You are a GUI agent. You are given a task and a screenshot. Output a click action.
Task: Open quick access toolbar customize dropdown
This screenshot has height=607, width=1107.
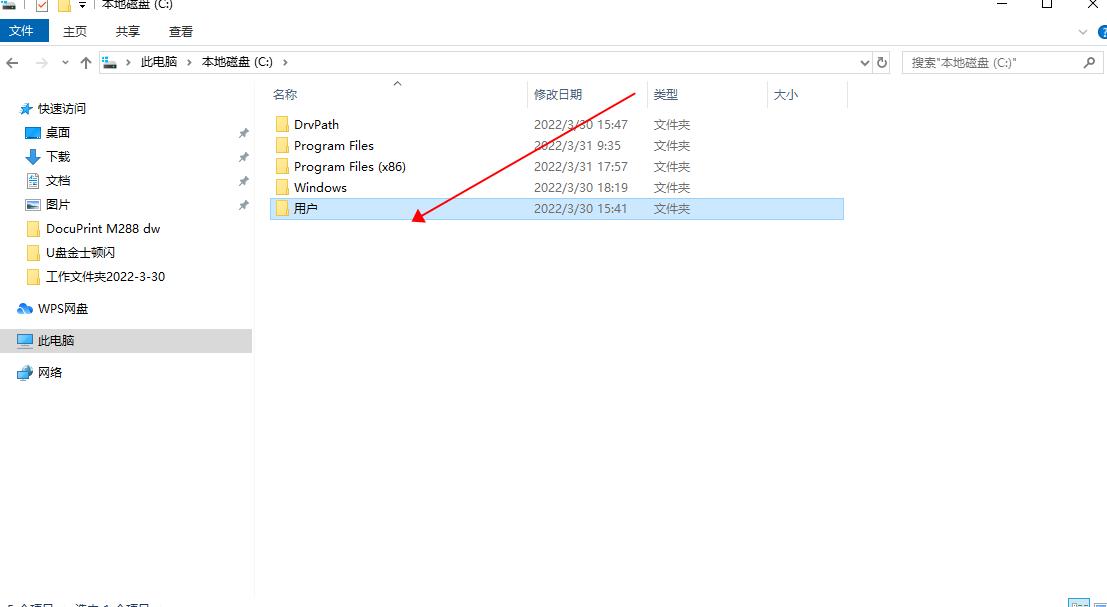coord(82,5)
